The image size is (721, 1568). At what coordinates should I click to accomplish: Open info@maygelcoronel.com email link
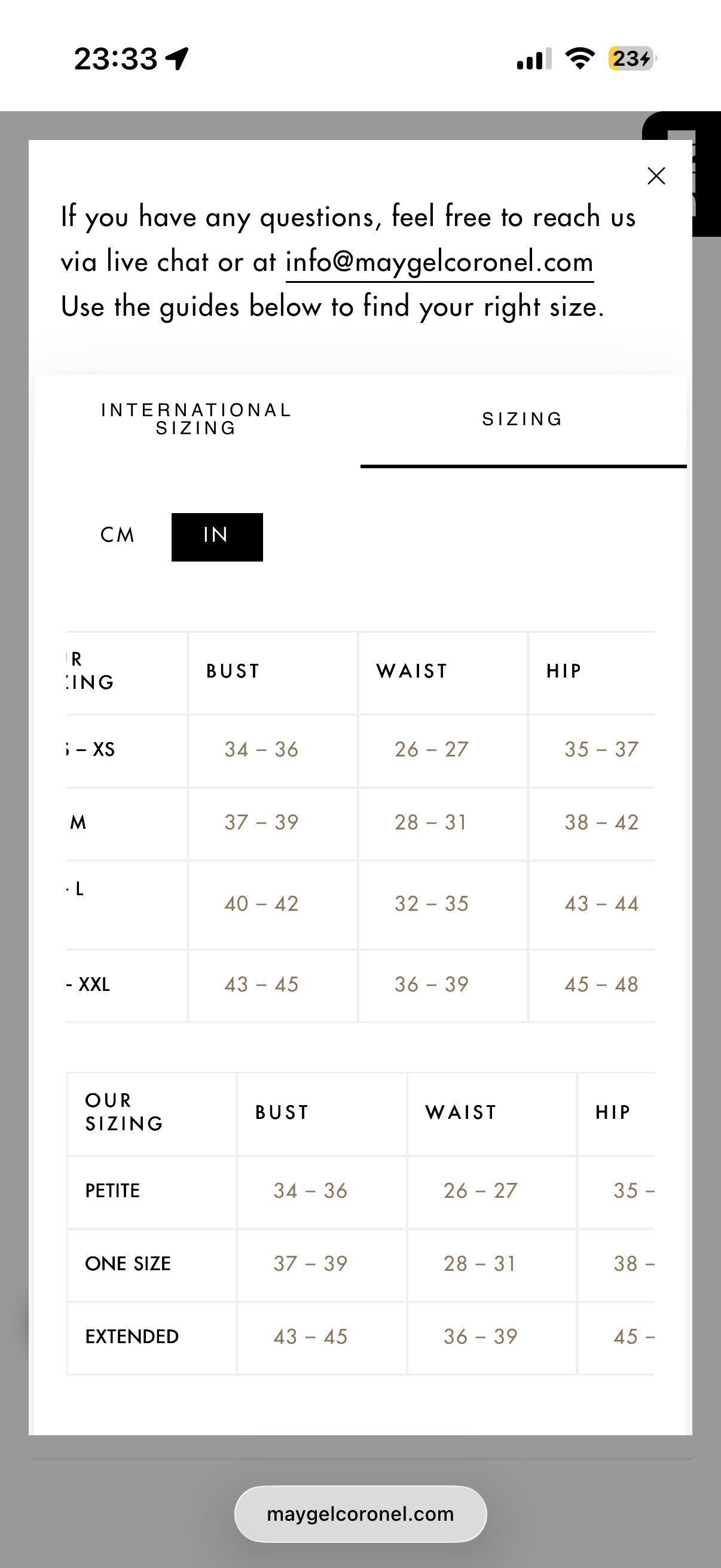439,263
